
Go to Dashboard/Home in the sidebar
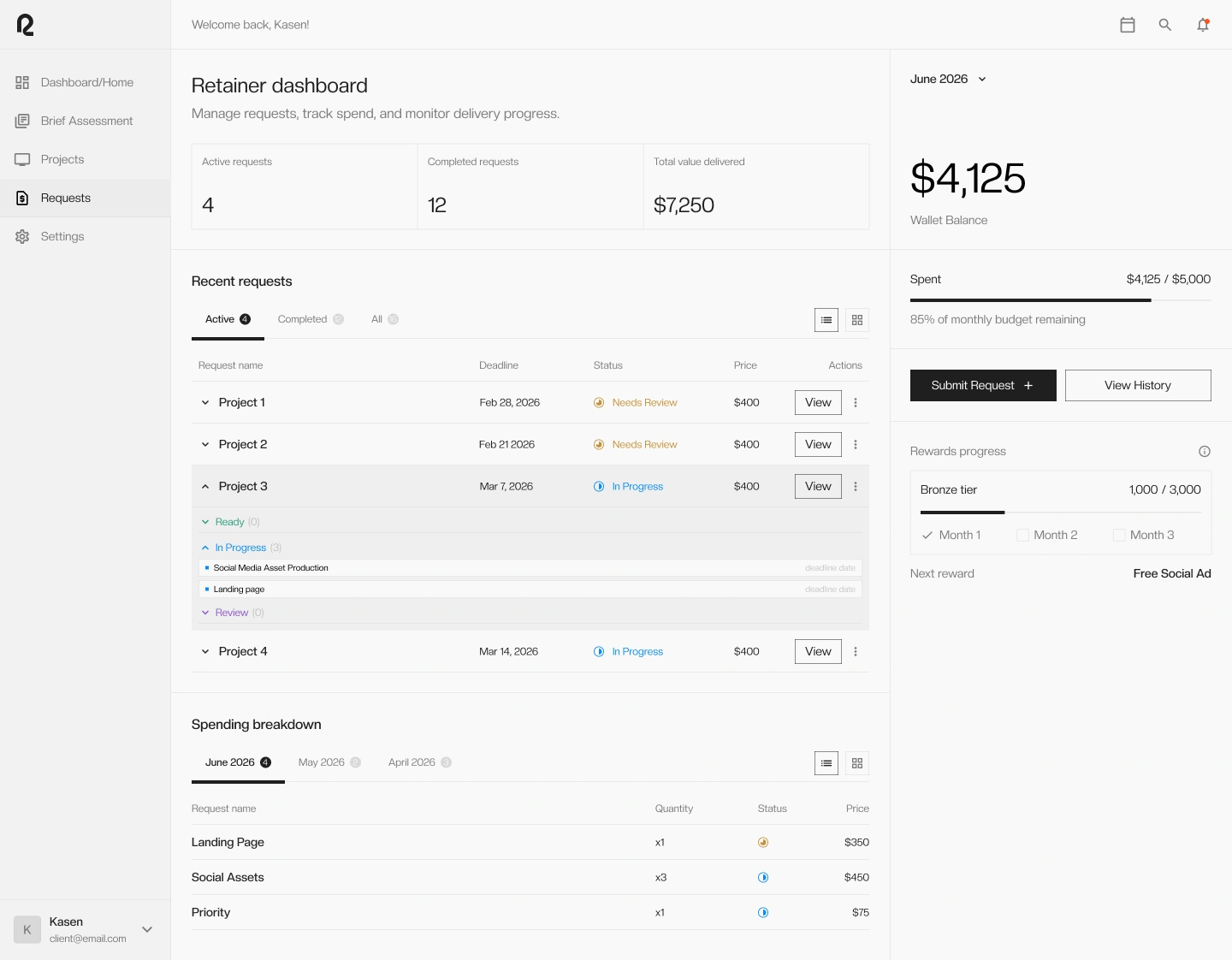[x=86, y=83]
